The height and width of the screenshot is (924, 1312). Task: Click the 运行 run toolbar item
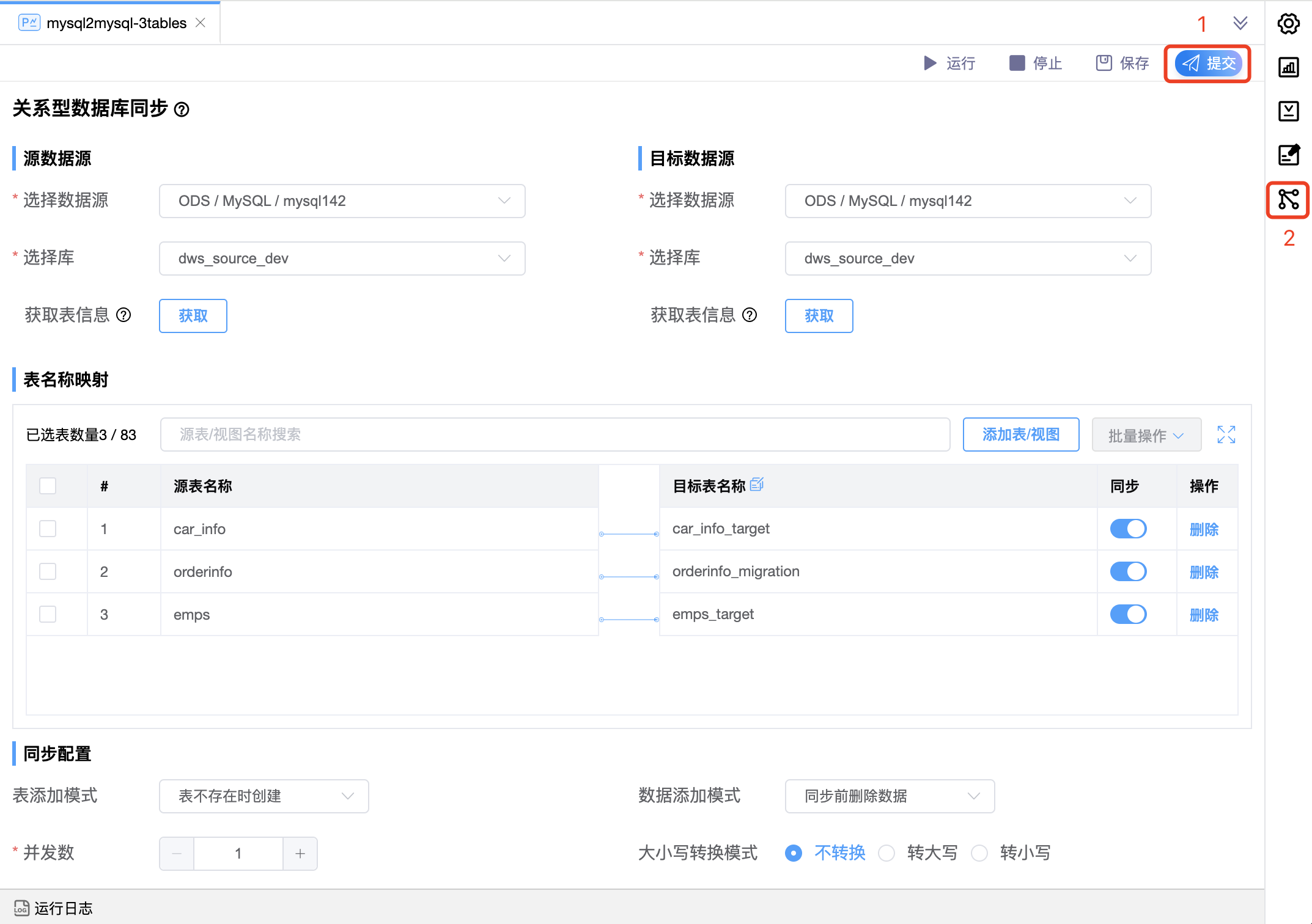tap(949, 63)
